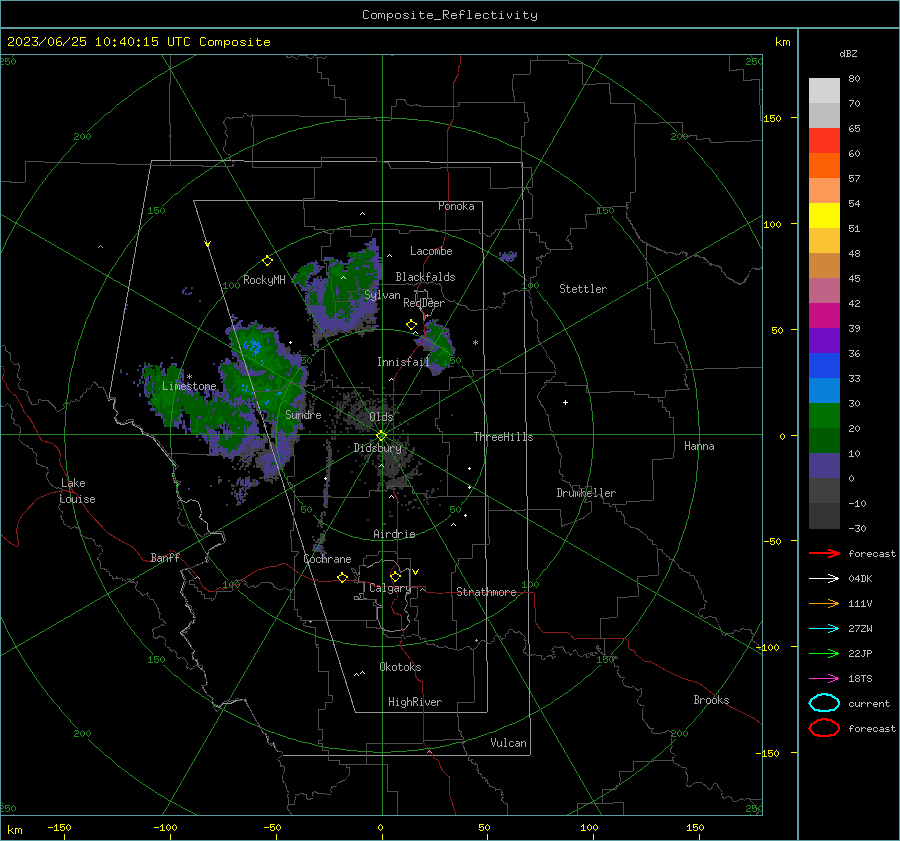Select the violet swatch below the 39 label

(x=824, y=340)
